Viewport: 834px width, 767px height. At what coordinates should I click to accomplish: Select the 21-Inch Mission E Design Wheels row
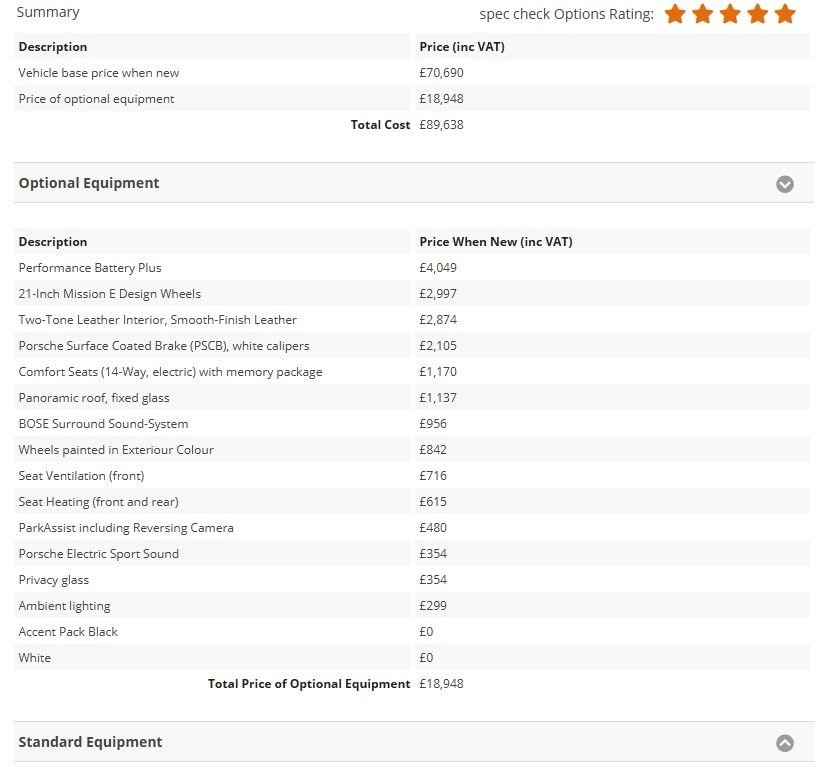[x=110, y=294]
